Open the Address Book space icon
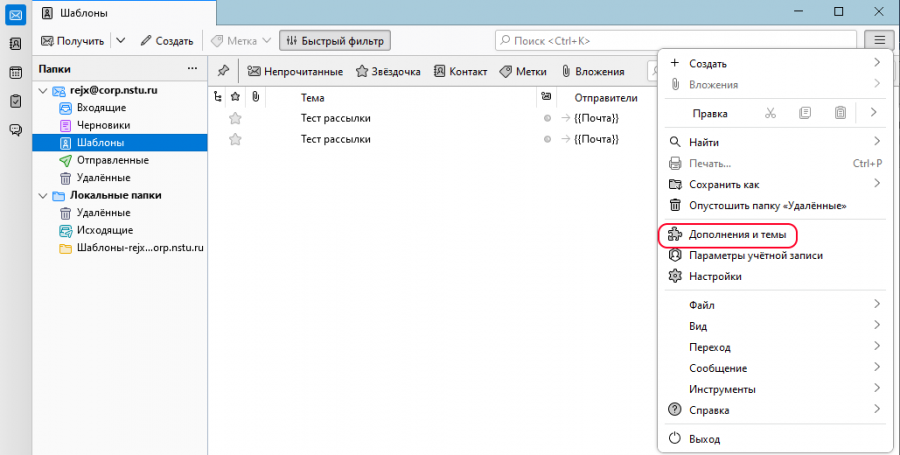 coord(15,44)
